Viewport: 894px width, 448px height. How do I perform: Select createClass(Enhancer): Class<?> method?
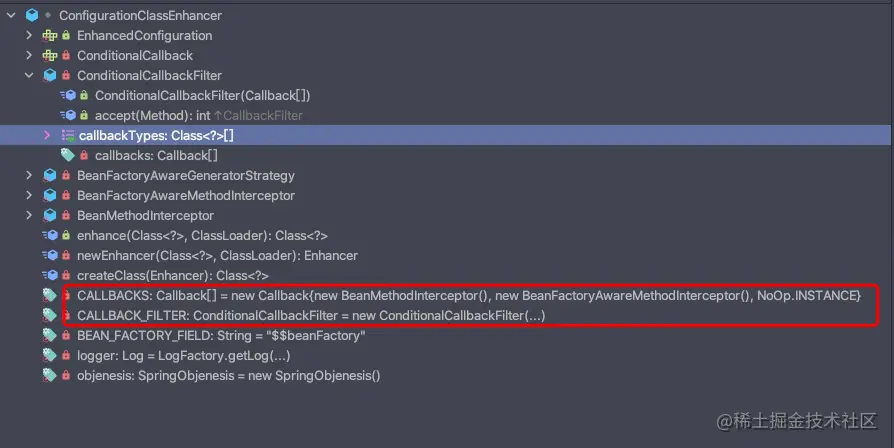pyautogui.click(x=173, y=275)
